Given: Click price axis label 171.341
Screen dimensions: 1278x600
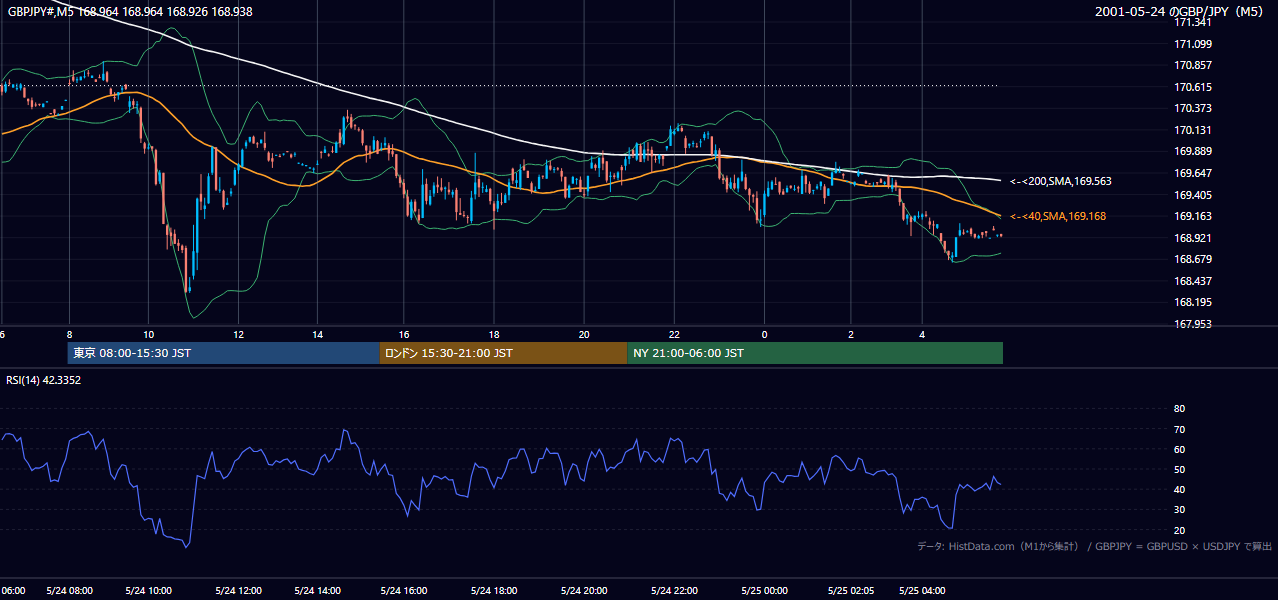Looking at the screenshot, I should 1193,22.
